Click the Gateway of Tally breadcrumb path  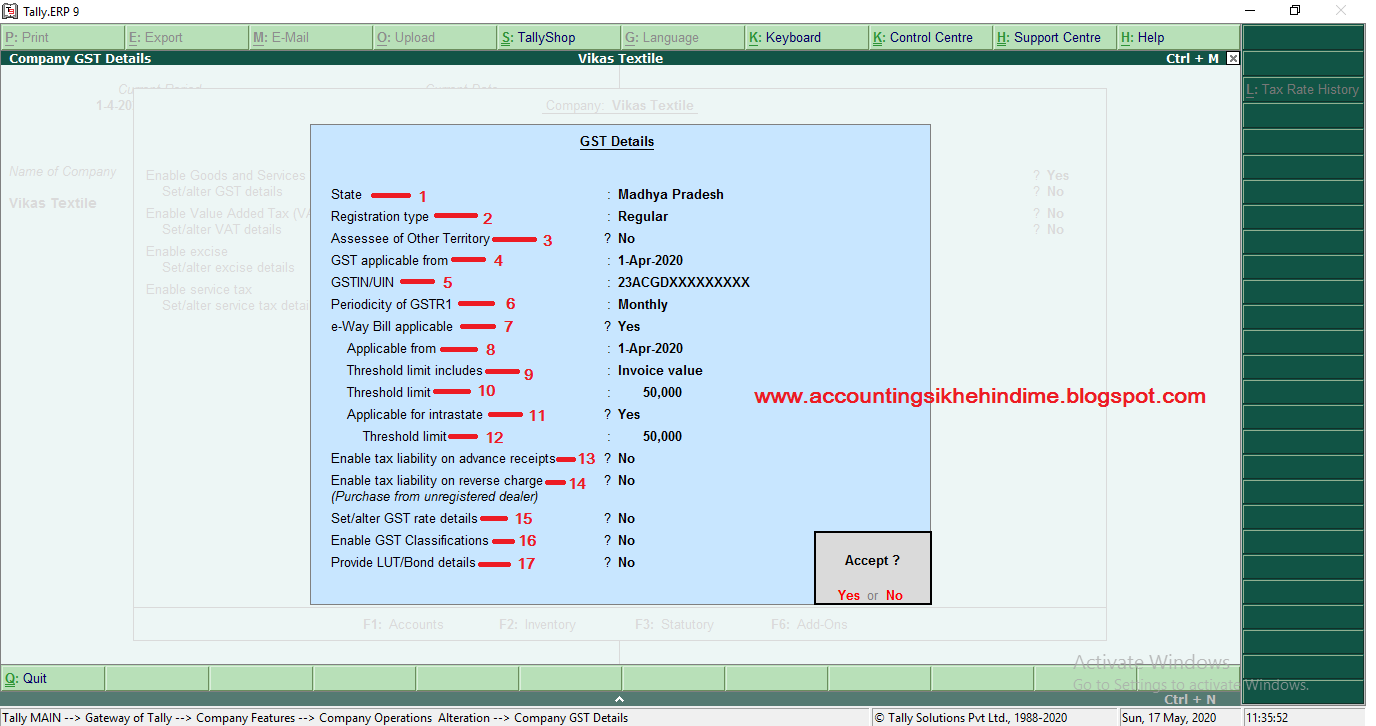(x=129, y=717)
